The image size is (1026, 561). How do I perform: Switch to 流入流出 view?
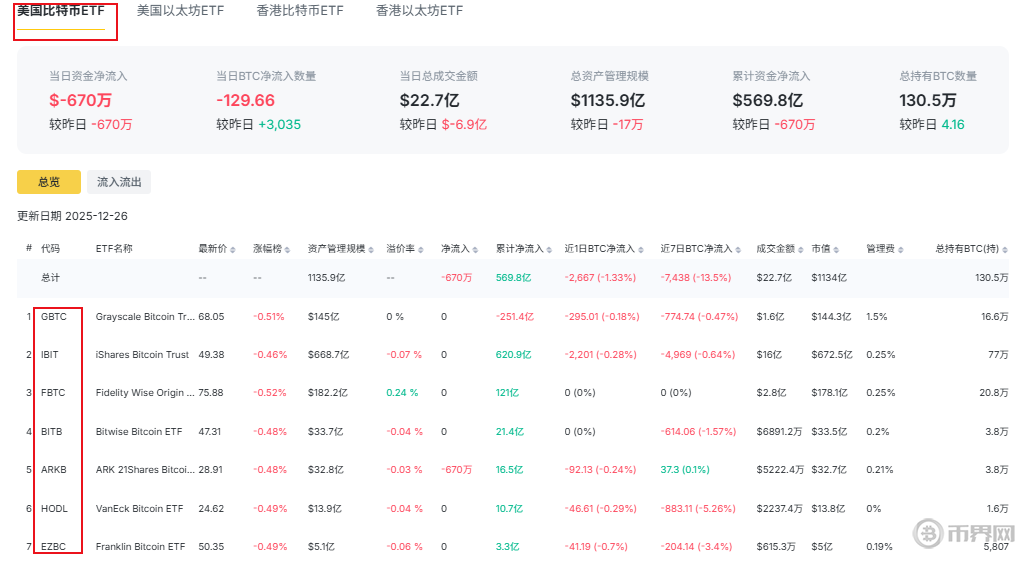point(119,182)
